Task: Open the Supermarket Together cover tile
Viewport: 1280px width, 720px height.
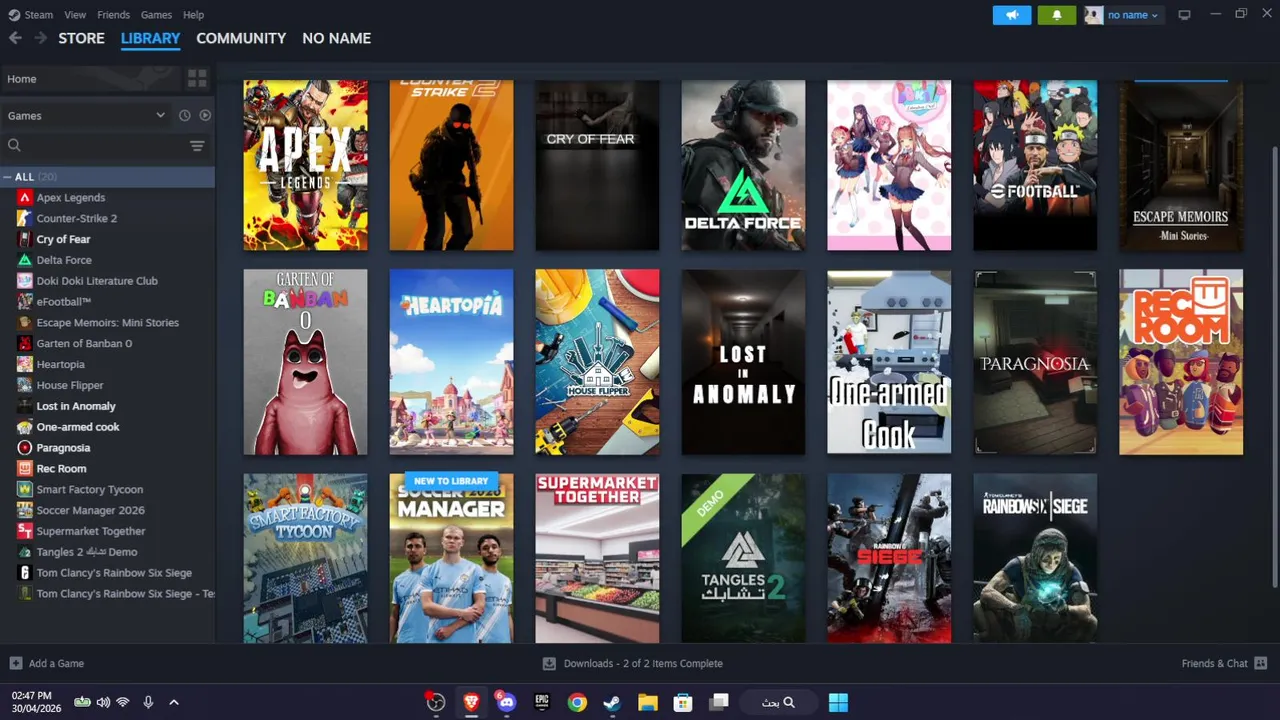Action: [597, 558]
